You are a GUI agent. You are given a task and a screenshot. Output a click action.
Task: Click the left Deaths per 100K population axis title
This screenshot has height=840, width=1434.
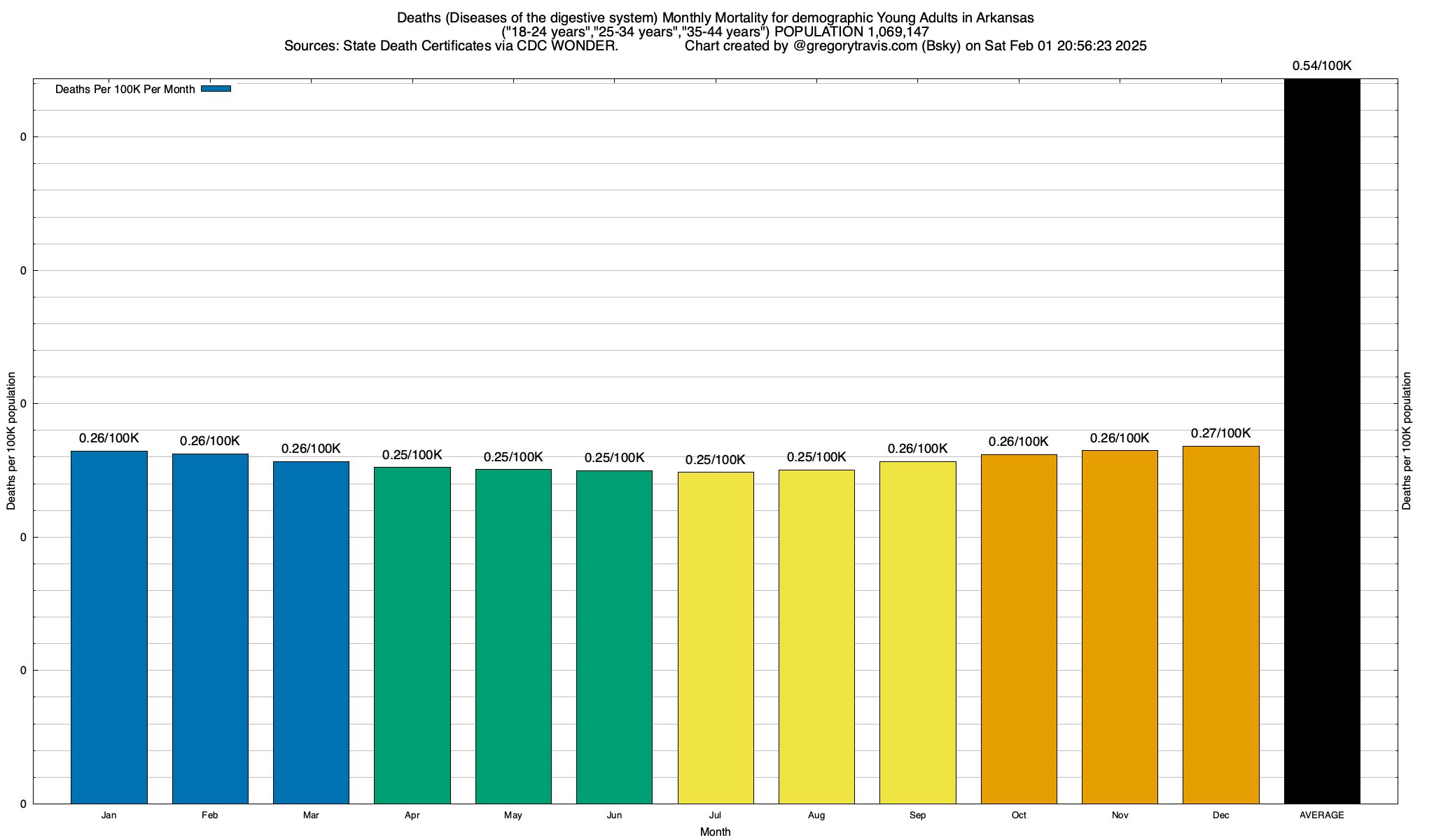click(x=11, y=441)
